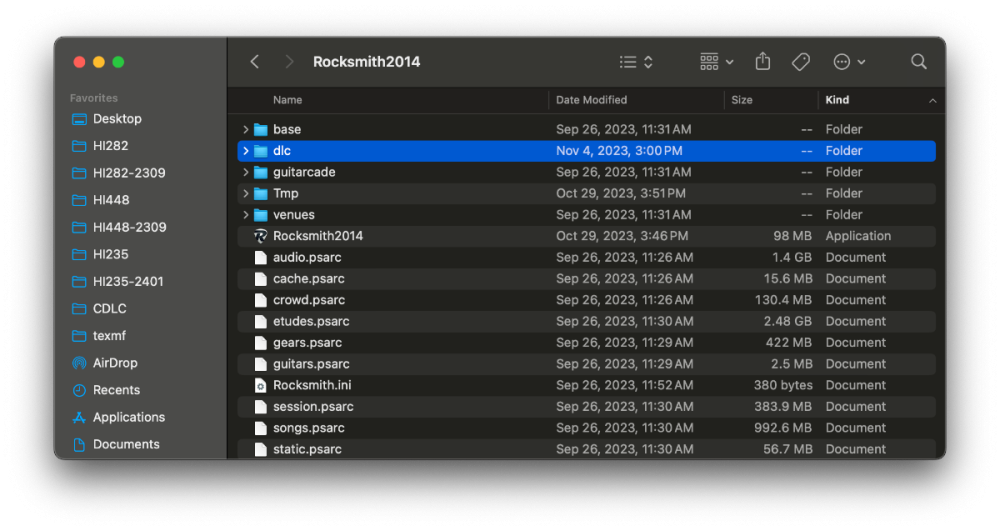The image size is (1000, 531).
Task: Select the Rocksmith2014 application icon
Action: click(x=261, y=236)
